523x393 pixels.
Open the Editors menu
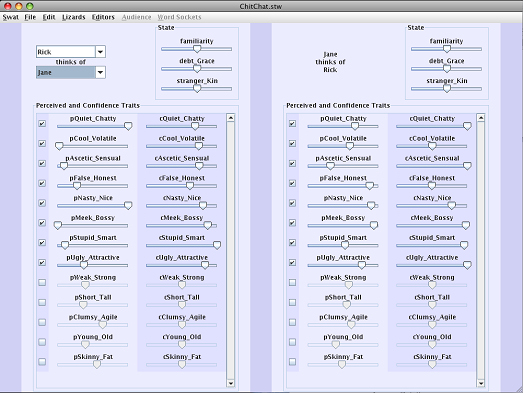tap(103, 17)
